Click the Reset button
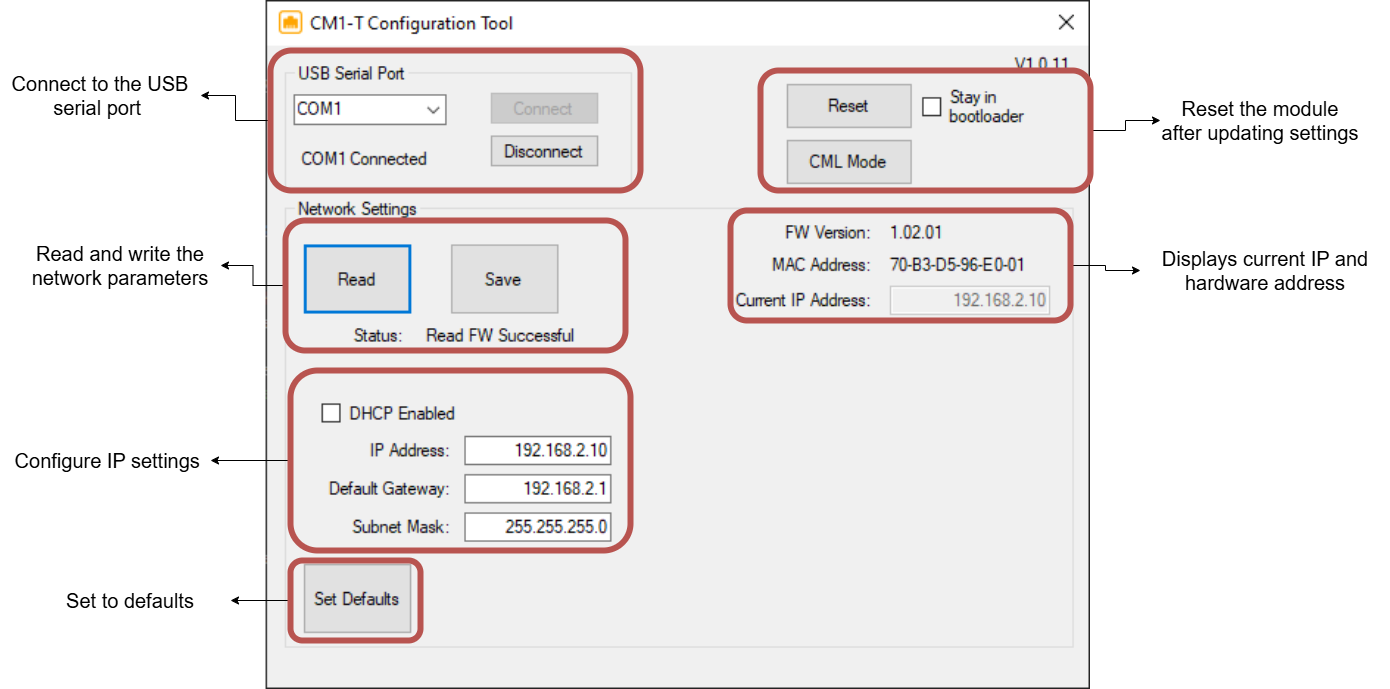Image resolution: width=1390 pixels, height=689 pixels. coord(848,106)
